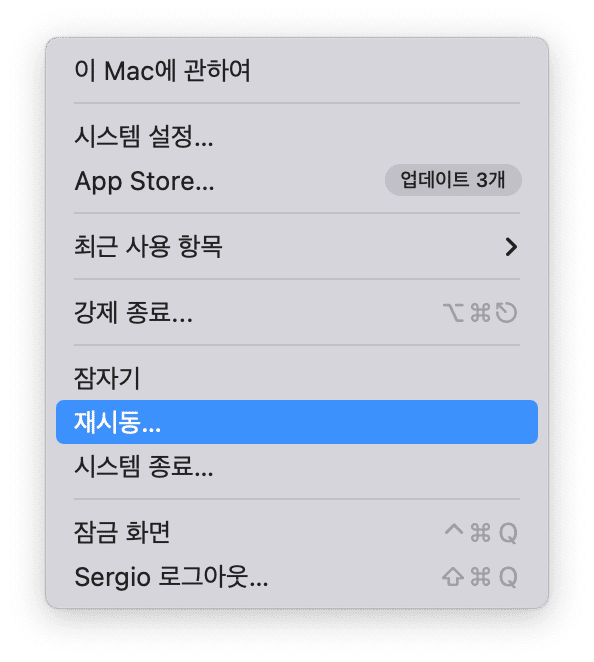Choose Sergio 로그아웃... menu item

(x=297, y=577)
